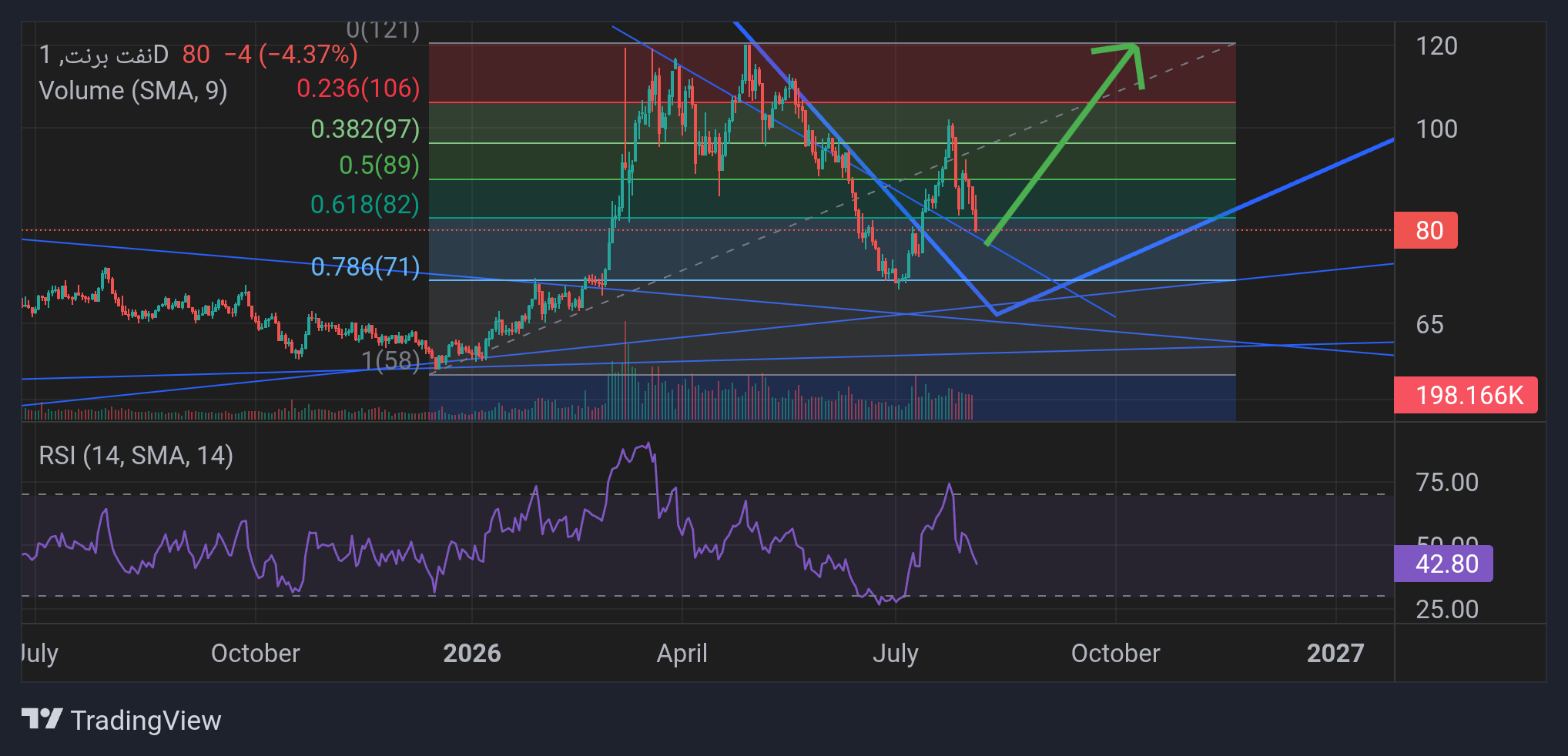Click the "July" label between April and October

tap(896, 654)
